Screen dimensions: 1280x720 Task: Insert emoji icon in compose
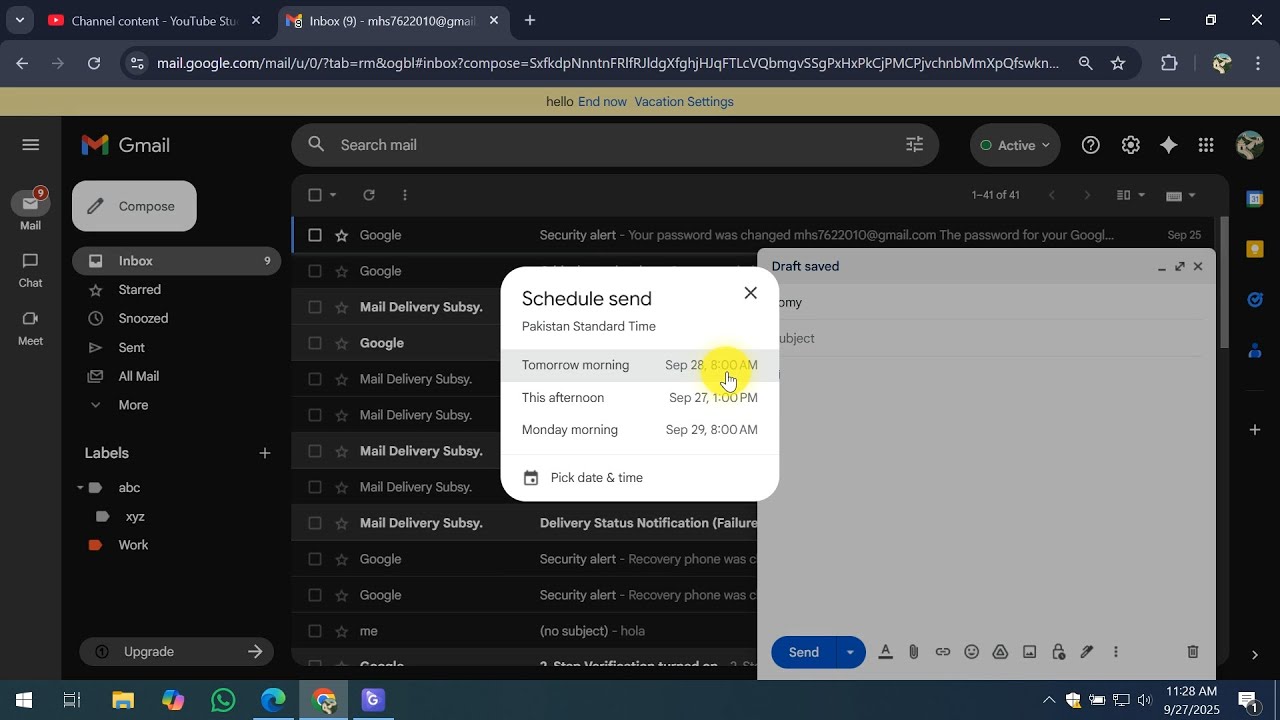(971, 652)
